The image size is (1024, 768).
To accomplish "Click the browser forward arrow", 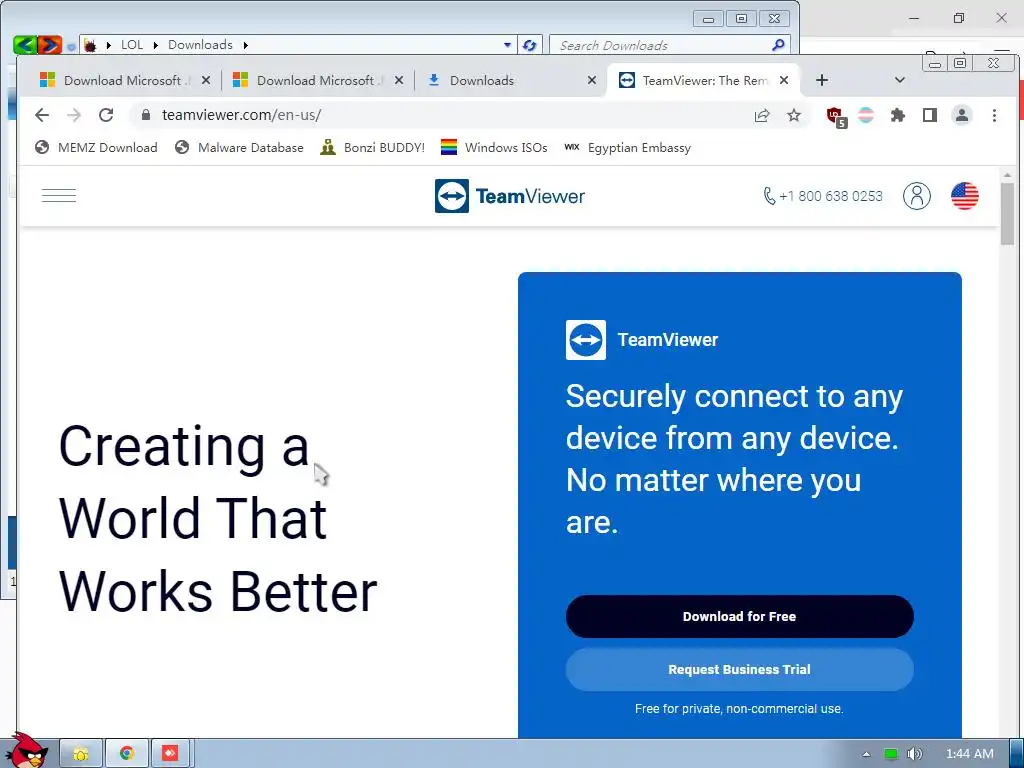I will click(x=74, y=116).
